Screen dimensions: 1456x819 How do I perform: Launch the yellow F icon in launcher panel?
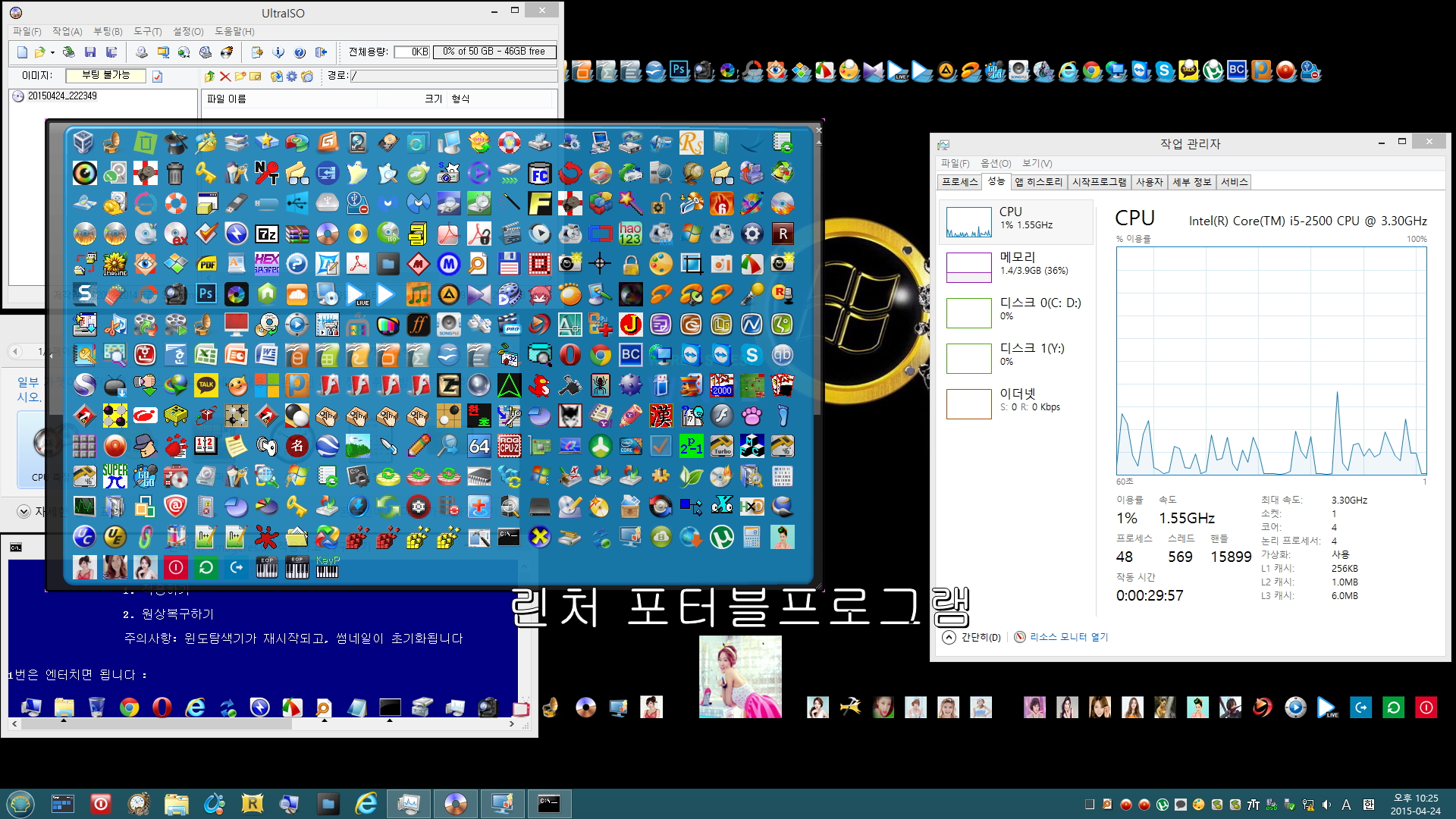point(539,203)
